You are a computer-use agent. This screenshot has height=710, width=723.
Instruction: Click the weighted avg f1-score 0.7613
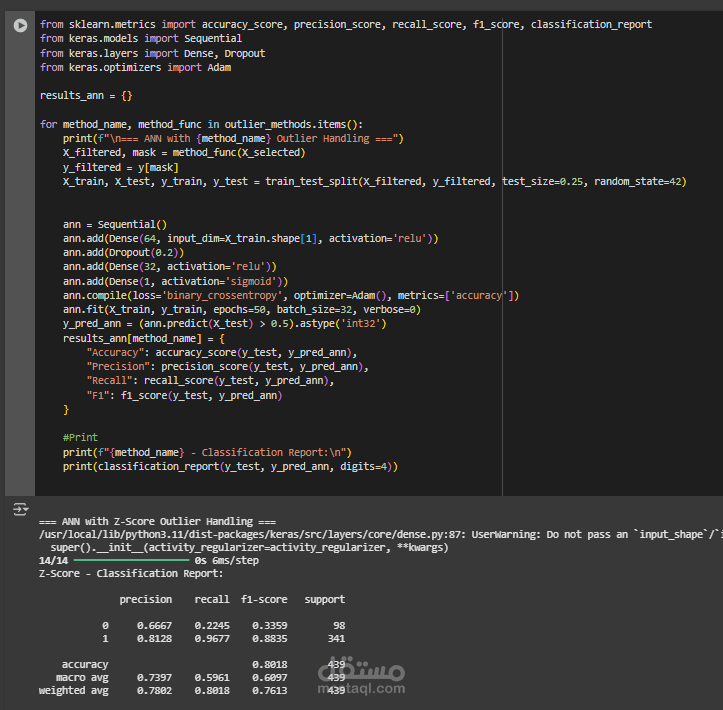(x=269, y=691)
